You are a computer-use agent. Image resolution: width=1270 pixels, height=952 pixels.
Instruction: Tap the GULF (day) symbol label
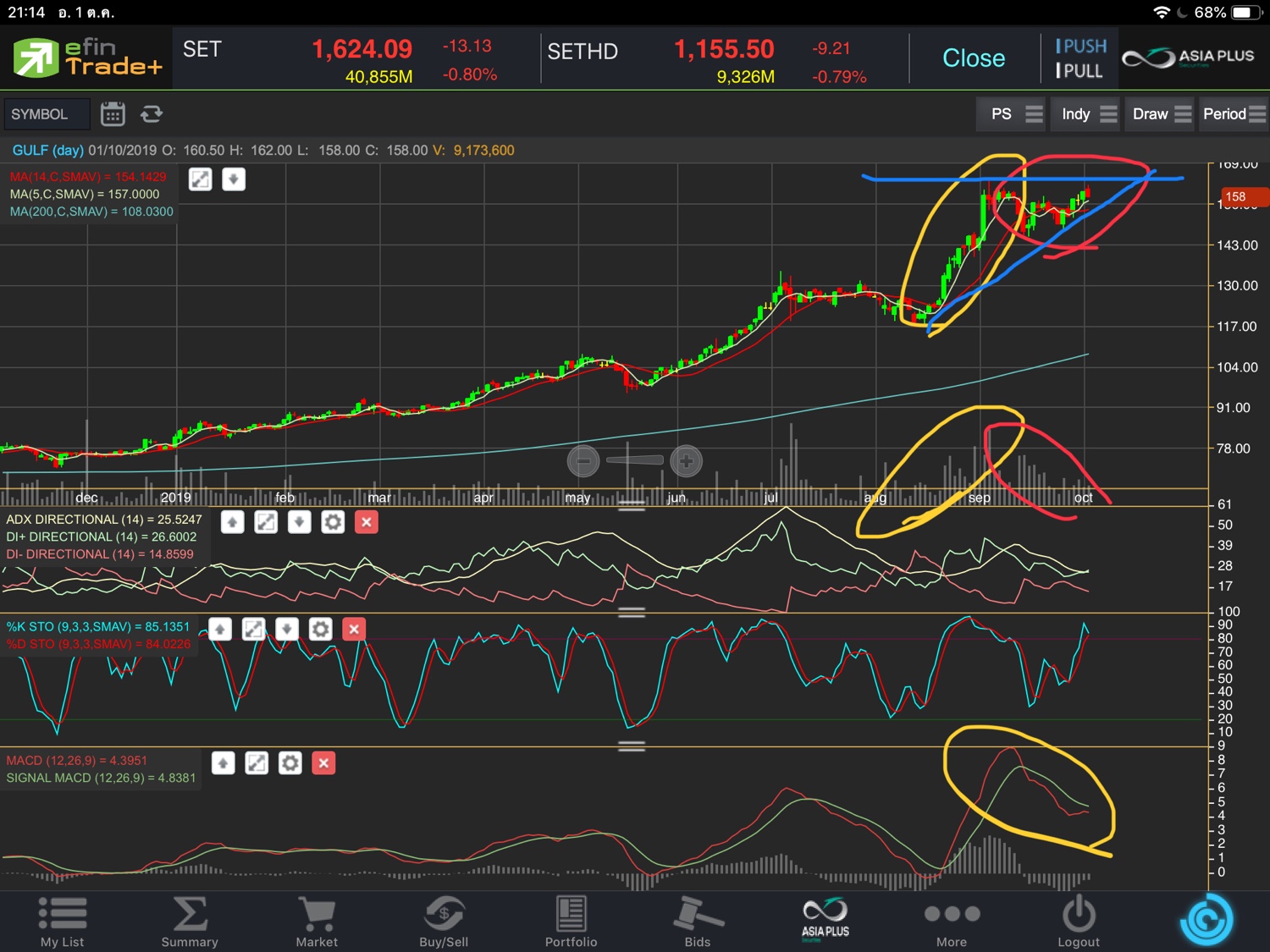pos(47,150)
